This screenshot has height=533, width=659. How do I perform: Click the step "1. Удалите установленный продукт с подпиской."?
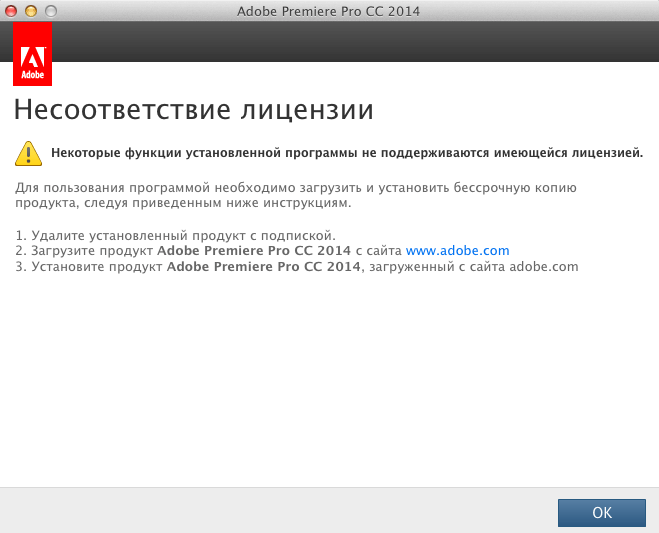tap(176, 235)
